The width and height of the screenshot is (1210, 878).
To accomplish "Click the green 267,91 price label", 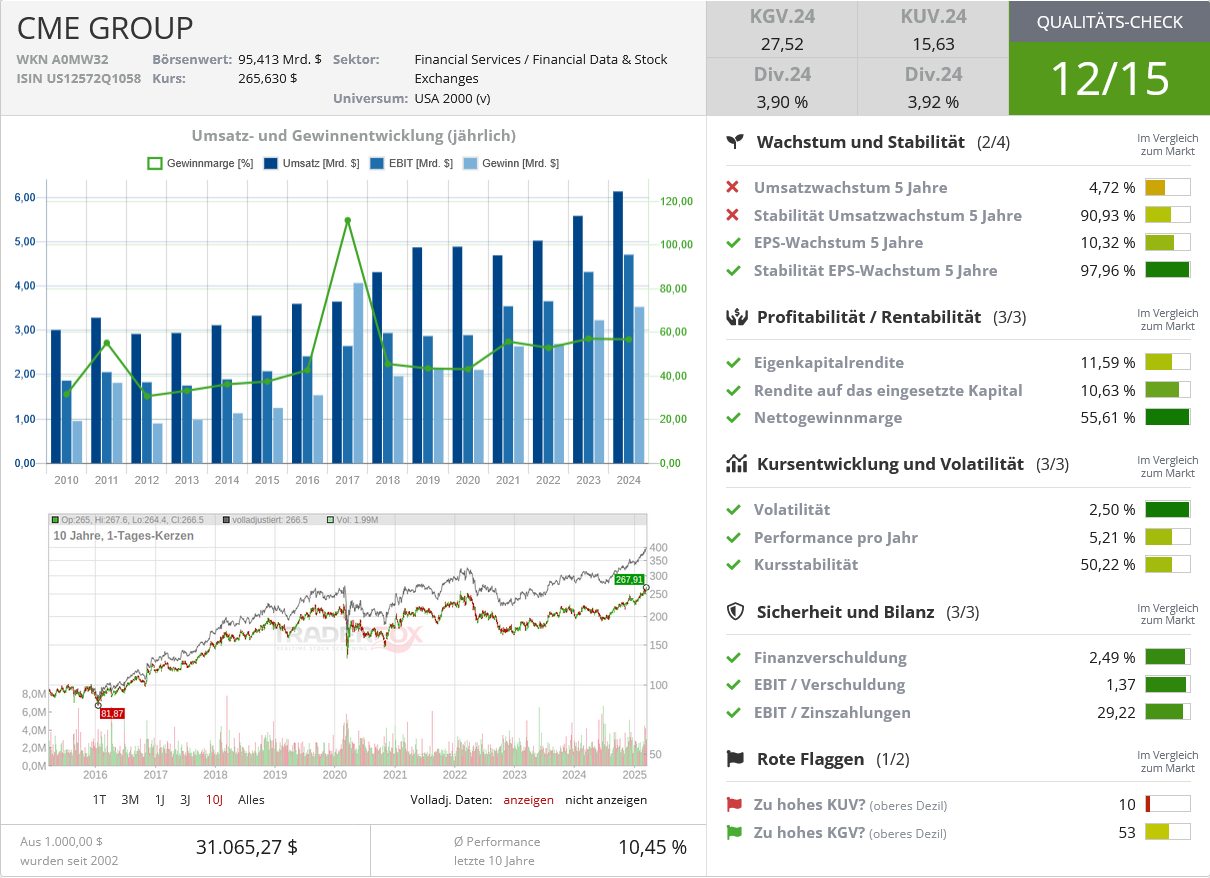I will pos(629,580).
